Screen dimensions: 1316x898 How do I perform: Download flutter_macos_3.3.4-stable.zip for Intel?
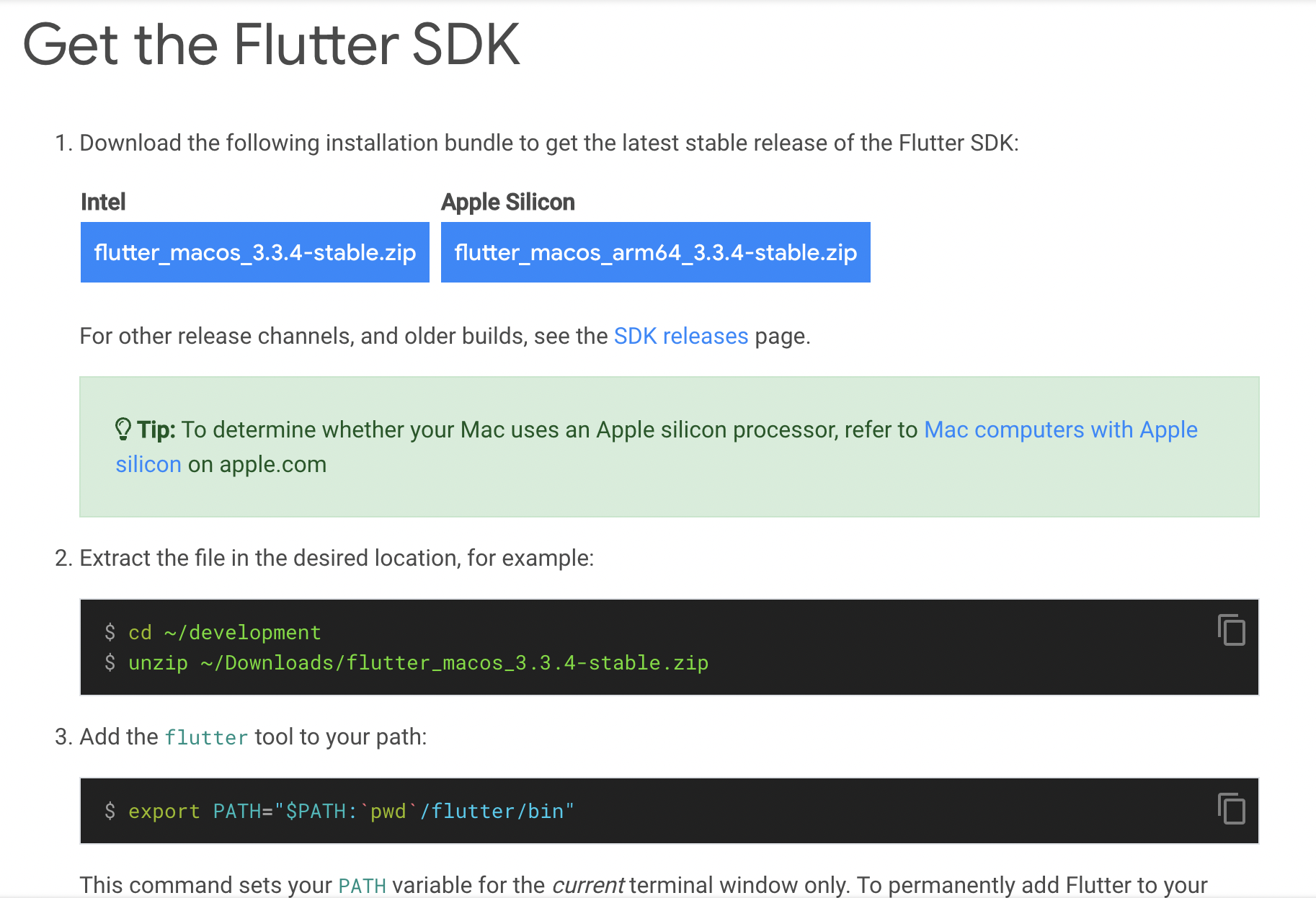pos(255,252)
